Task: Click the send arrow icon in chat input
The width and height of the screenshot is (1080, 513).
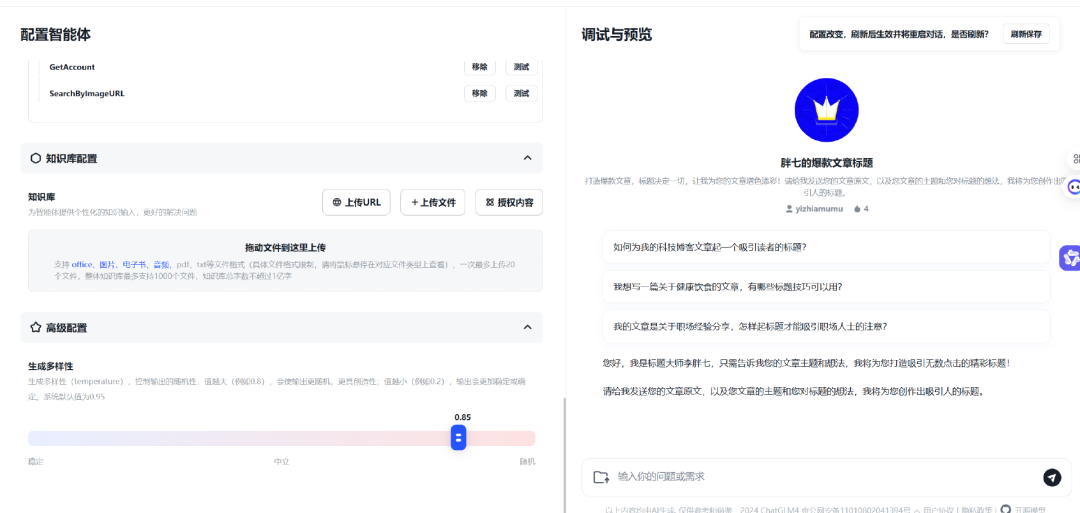Action: [x=1052, y=477]
